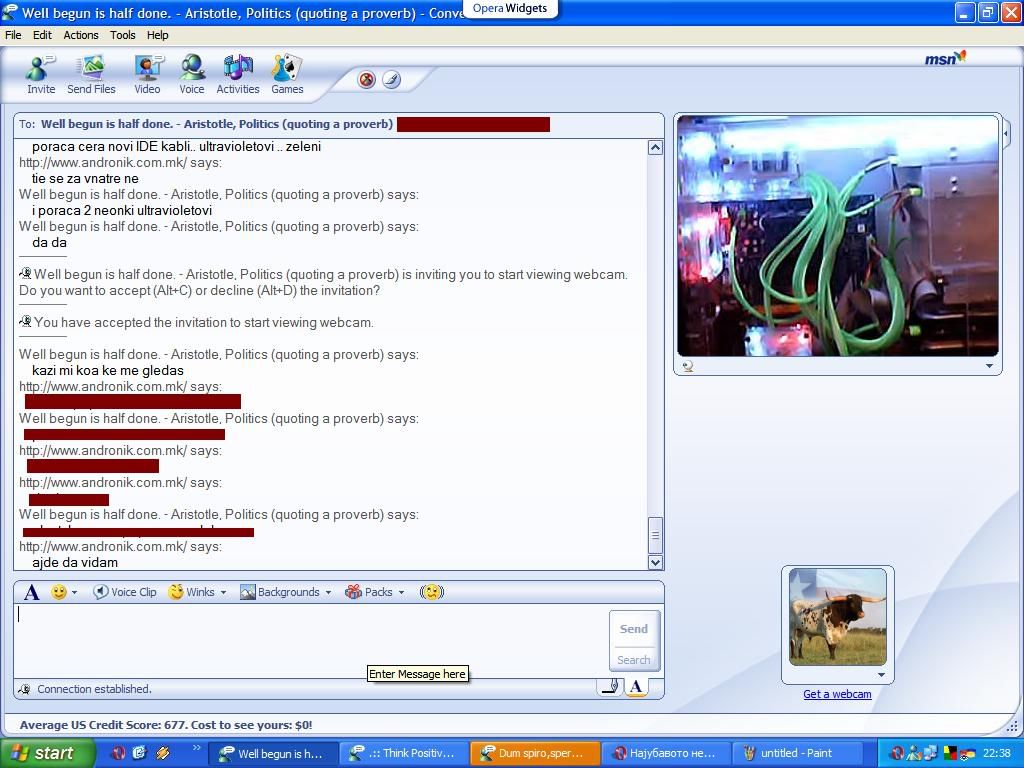Switch to handwriting input mode

pos(610,686)
